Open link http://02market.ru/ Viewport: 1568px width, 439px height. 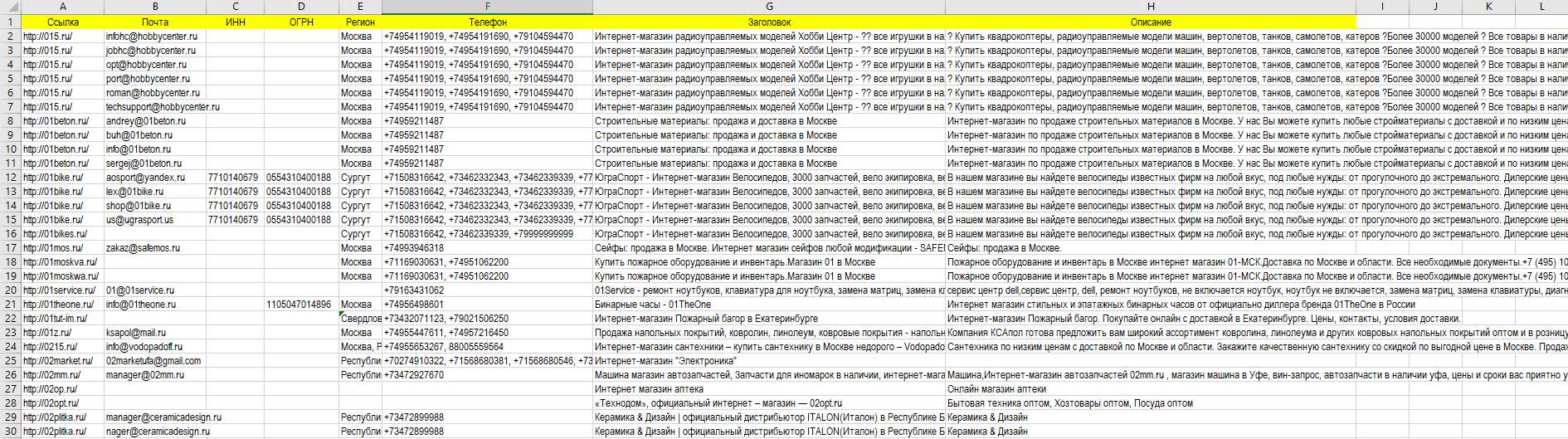point(58,361)
